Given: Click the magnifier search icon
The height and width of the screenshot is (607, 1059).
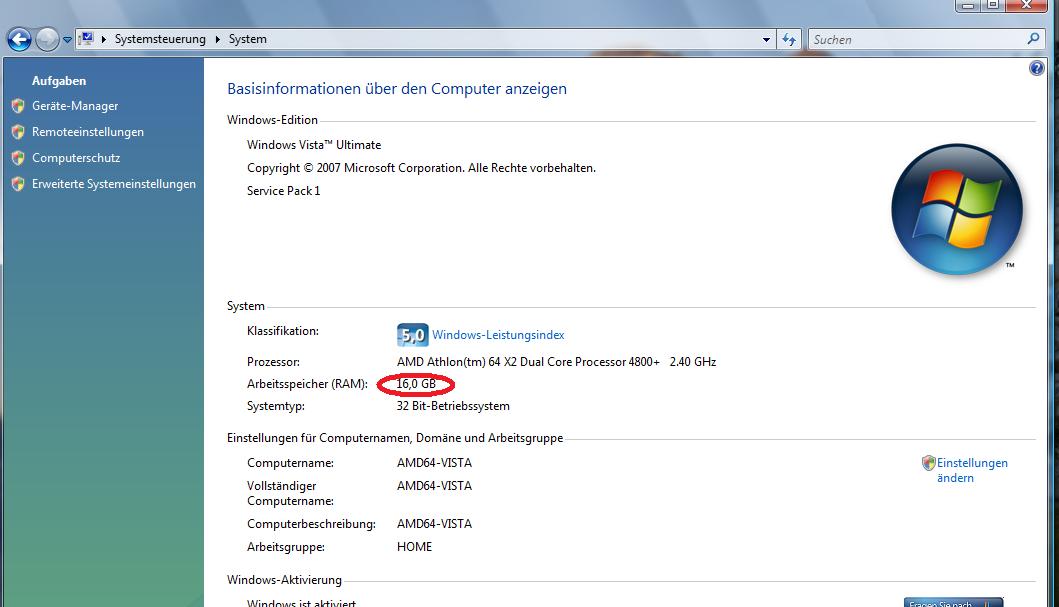Looking at the screenshot, I should coord(1033,39).
